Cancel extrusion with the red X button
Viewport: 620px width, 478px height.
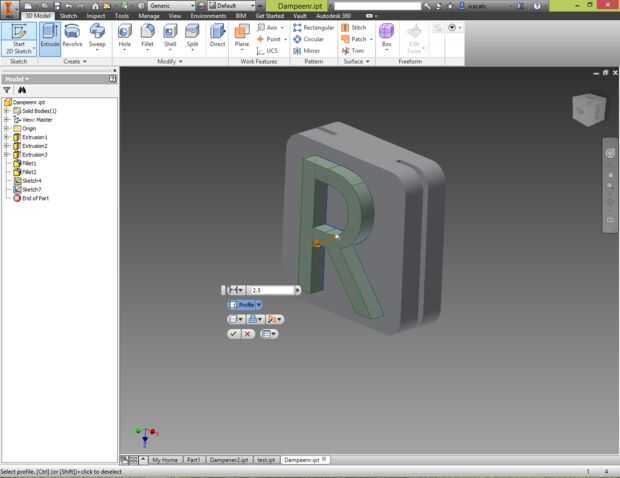(247, 333)
